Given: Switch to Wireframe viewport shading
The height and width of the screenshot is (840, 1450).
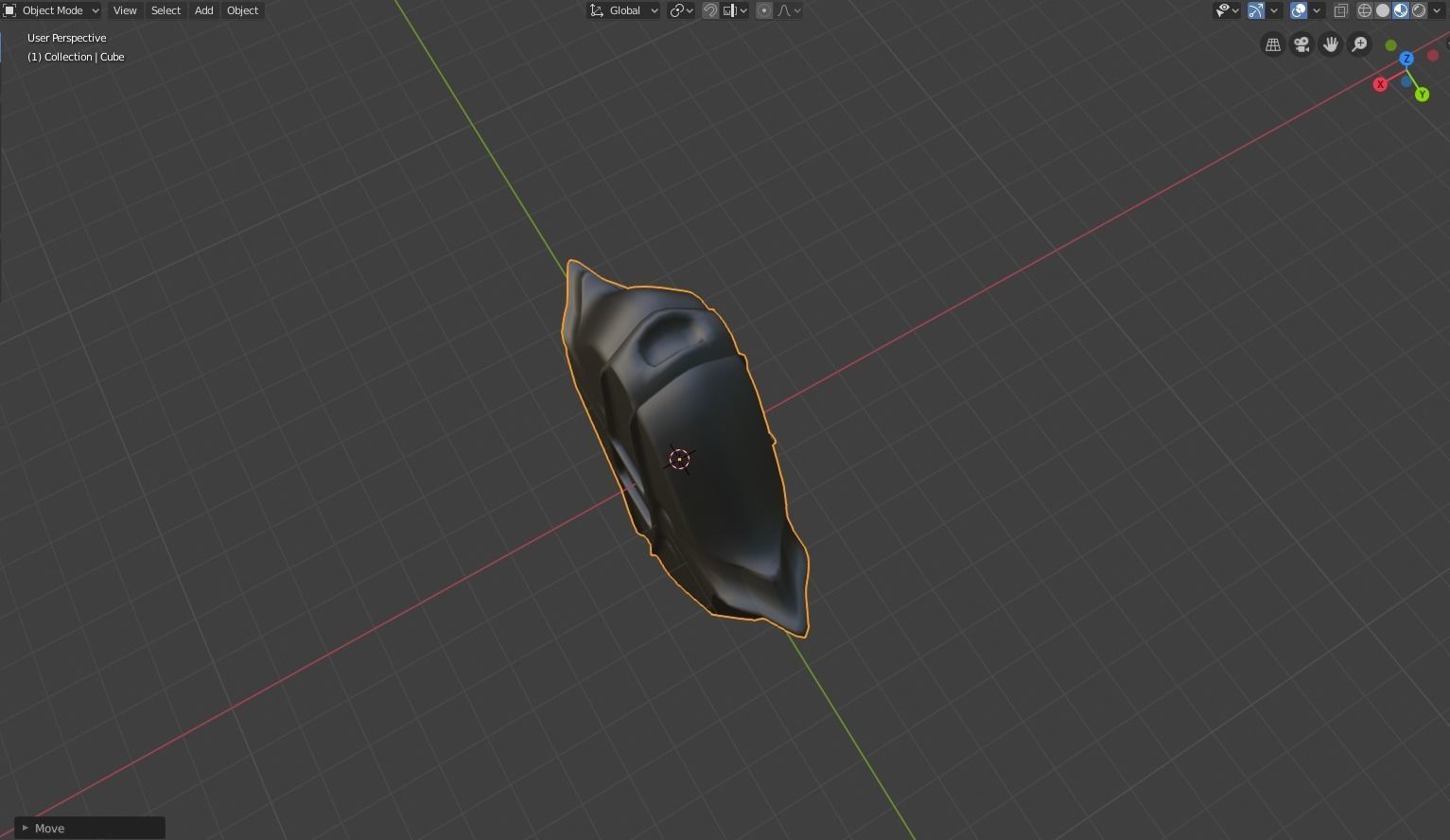Looking at the screenshot, I should tap(1364, 10).
